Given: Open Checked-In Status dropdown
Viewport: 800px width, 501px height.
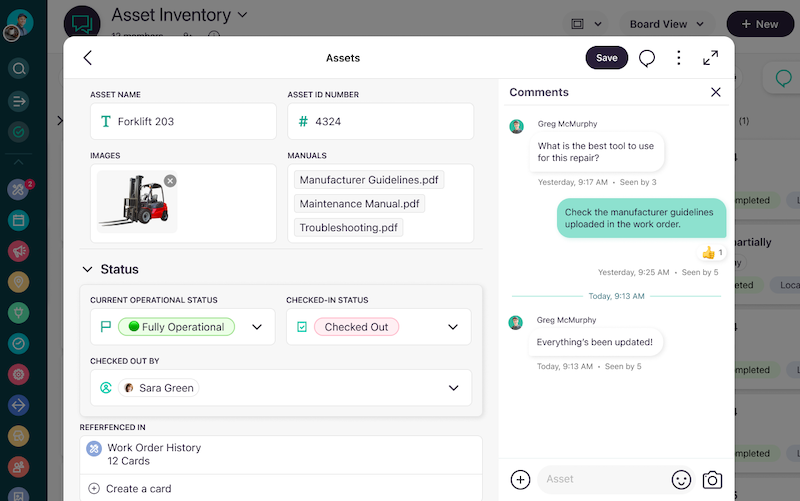Looking at the screenshot, I should (x=453, y=327).
